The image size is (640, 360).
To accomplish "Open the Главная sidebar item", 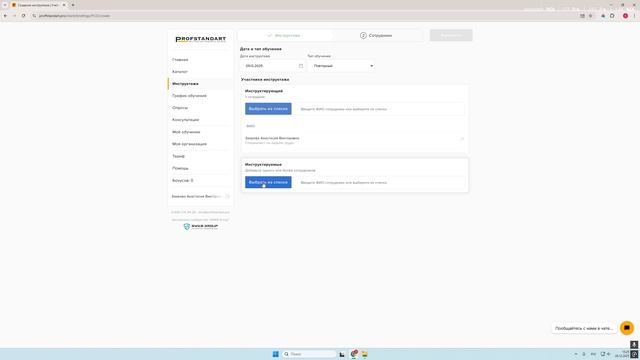I will point(180,60).
